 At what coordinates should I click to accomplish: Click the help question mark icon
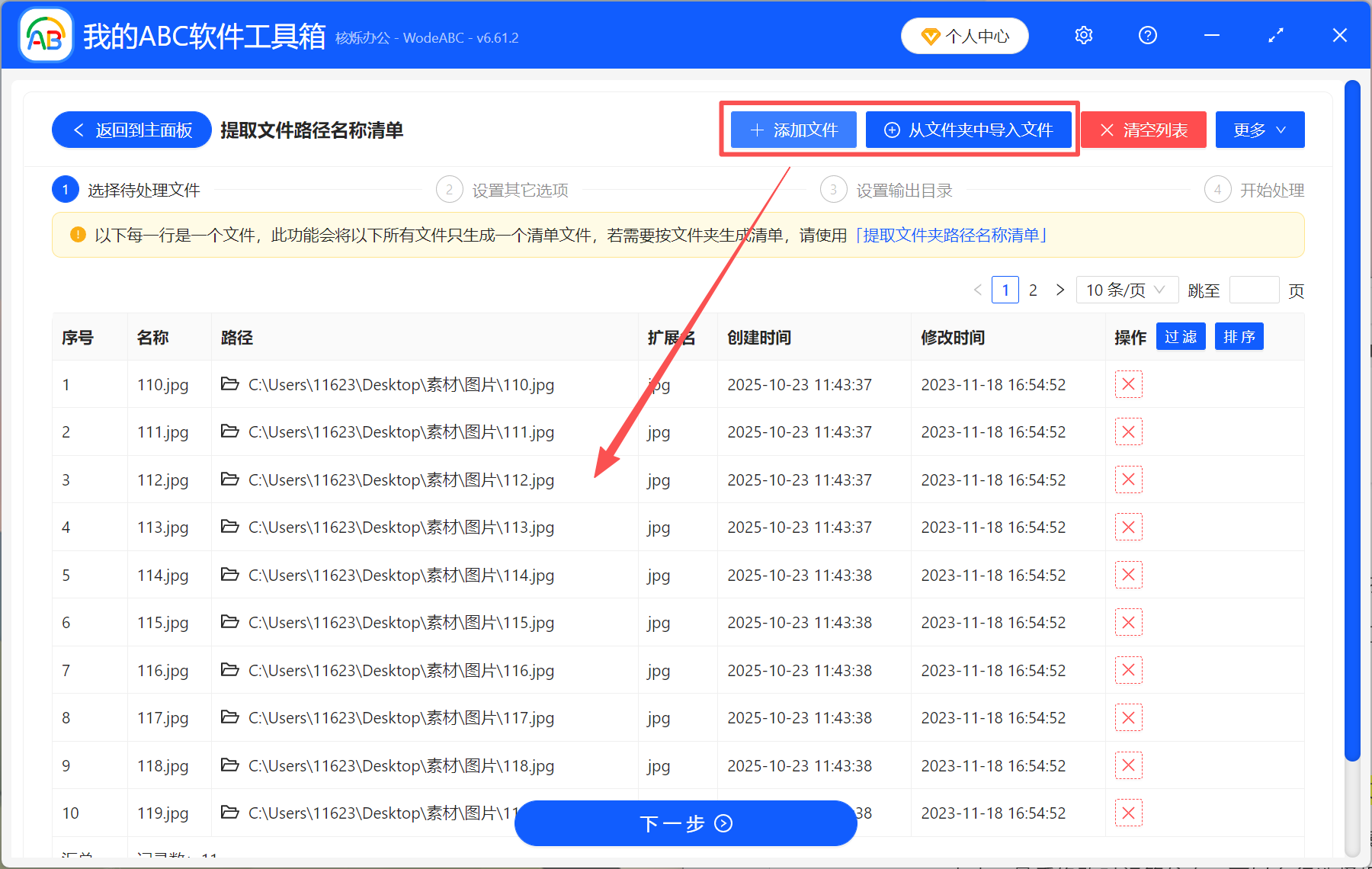1147,35
